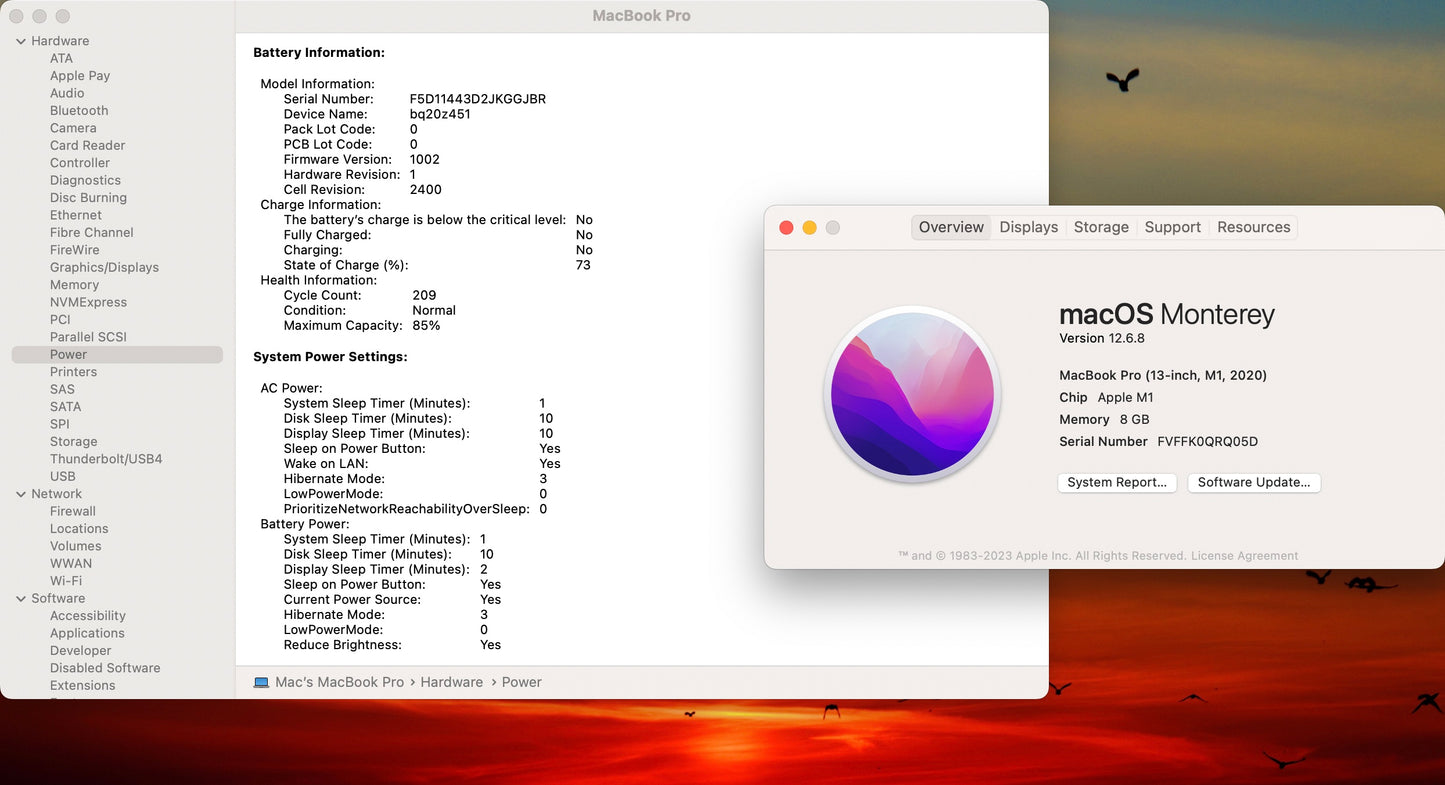1445x785 pixels.
Task: Click battery serial number F5D11443D2JKGGJBR
Action: point(478,99)
